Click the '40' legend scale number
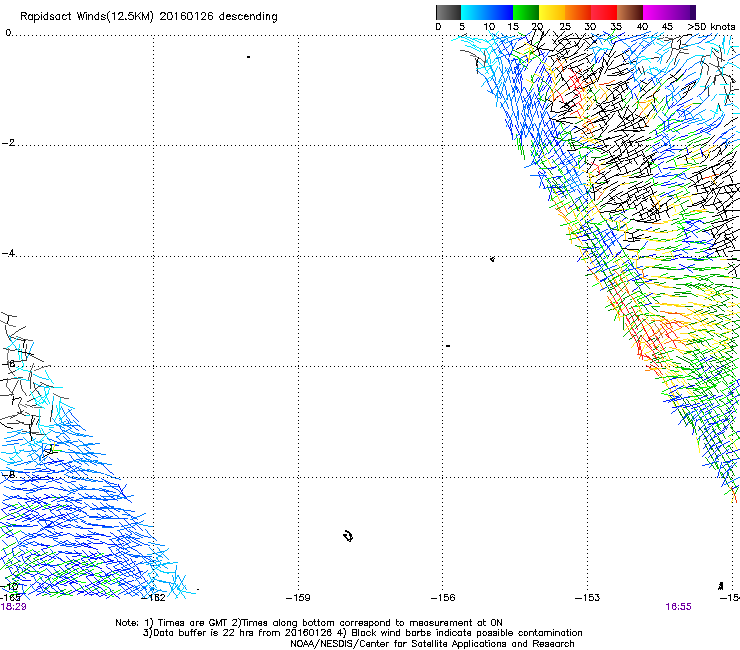Screen dimensions: 740x650 click(642, 27)
